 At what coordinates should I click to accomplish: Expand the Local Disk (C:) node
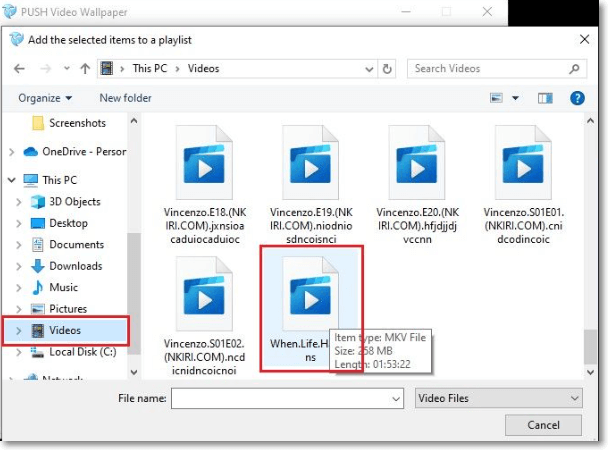19,352
